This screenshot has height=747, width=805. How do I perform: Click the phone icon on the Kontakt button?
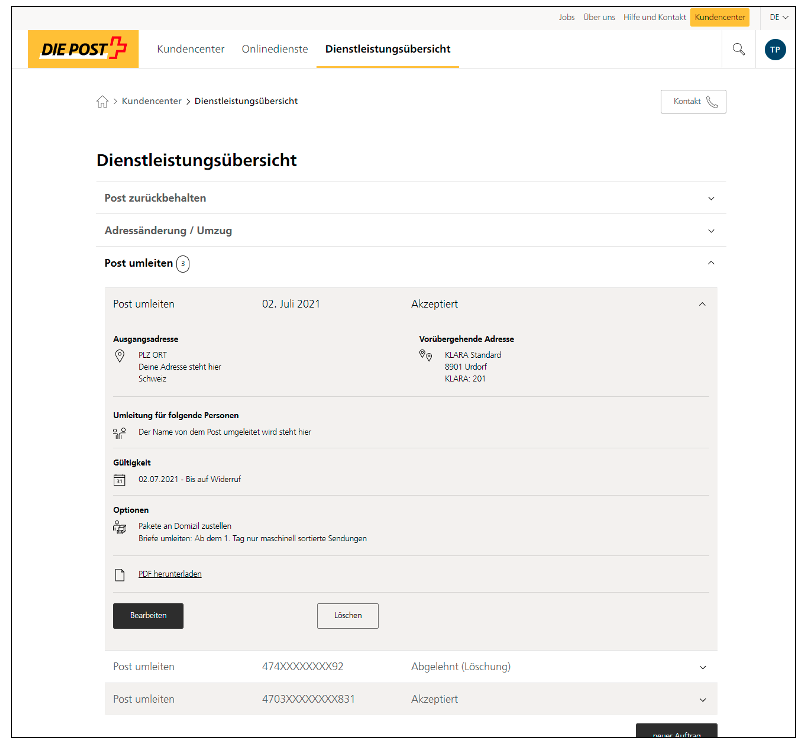[x=710, y=101]
